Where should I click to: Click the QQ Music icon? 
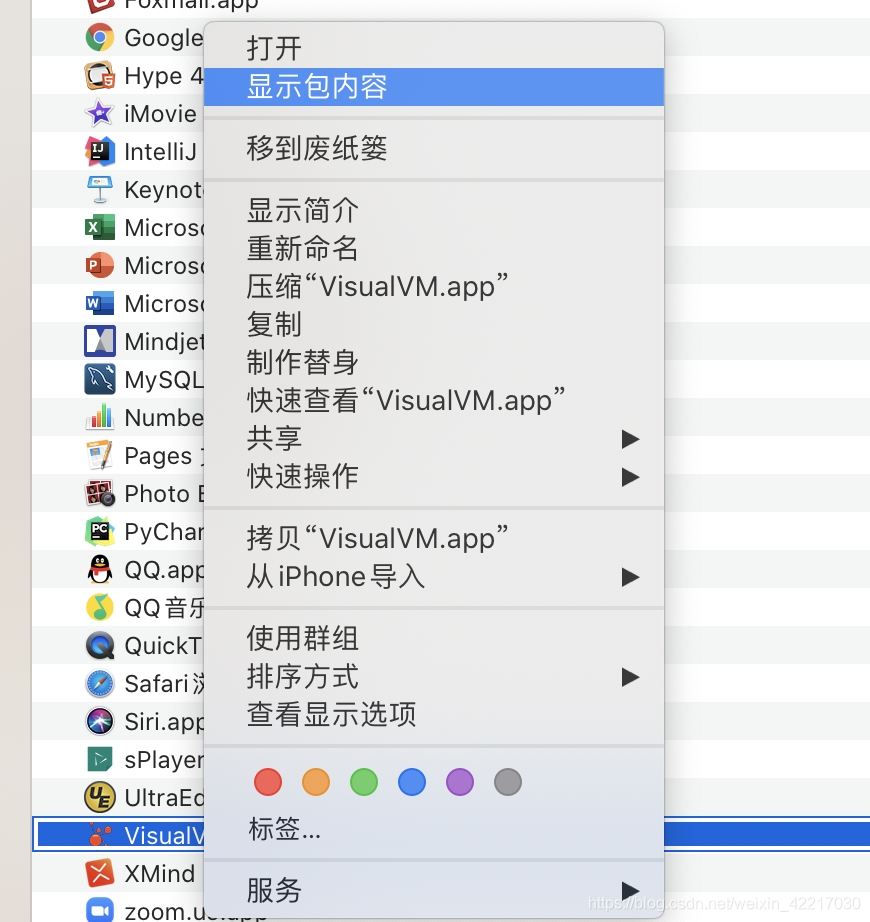pos(100,607)
